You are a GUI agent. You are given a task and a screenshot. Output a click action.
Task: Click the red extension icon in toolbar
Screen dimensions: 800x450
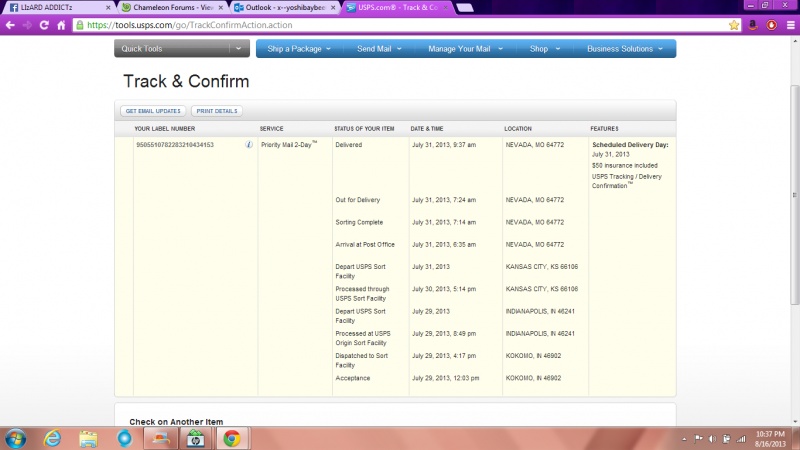click(x=771, y=25)
